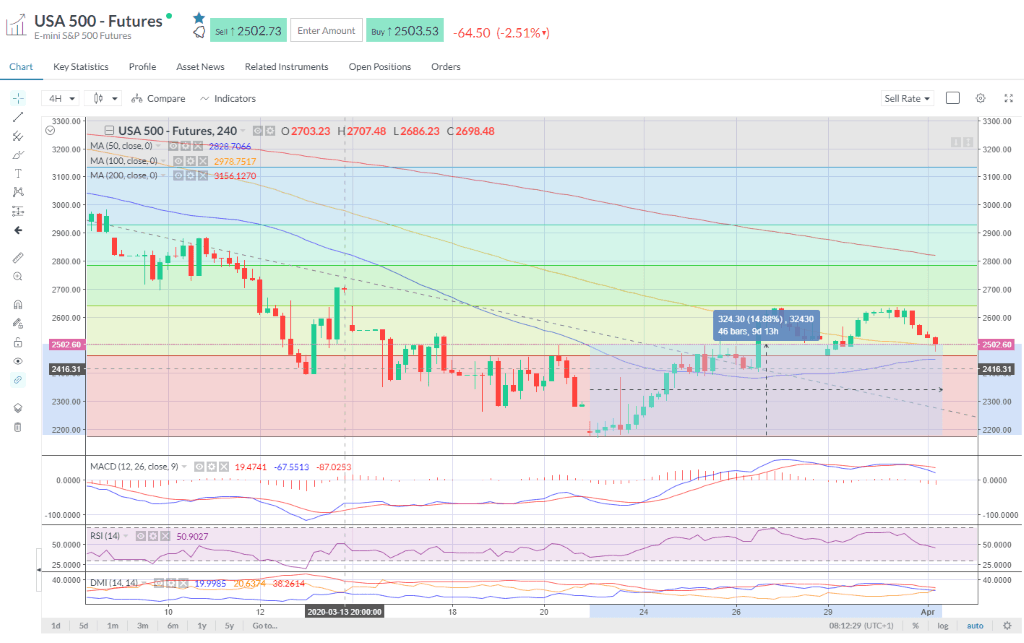Select the text annotation tool
Screen dimensions: 1024x643
tap(18, 174)
